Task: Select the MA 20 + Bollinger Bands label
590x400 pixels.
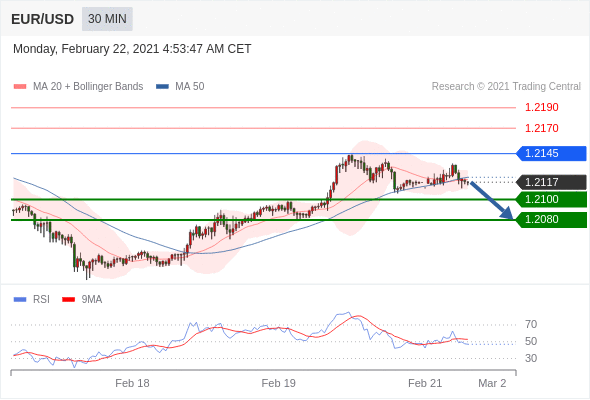Action: click(88, 87)
